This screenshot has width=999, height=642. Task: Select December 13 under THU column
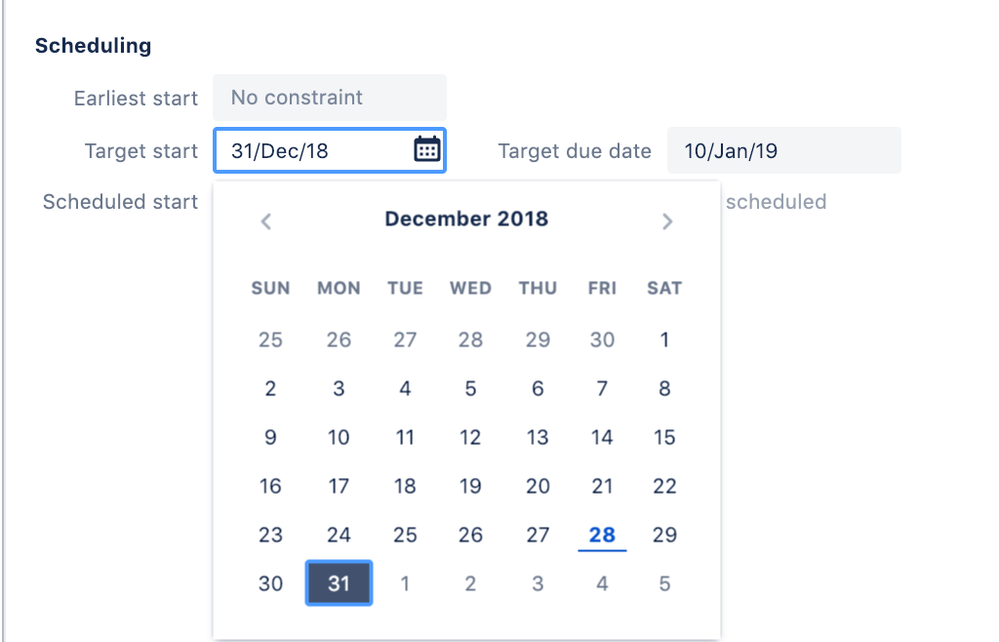pos(537,437)
